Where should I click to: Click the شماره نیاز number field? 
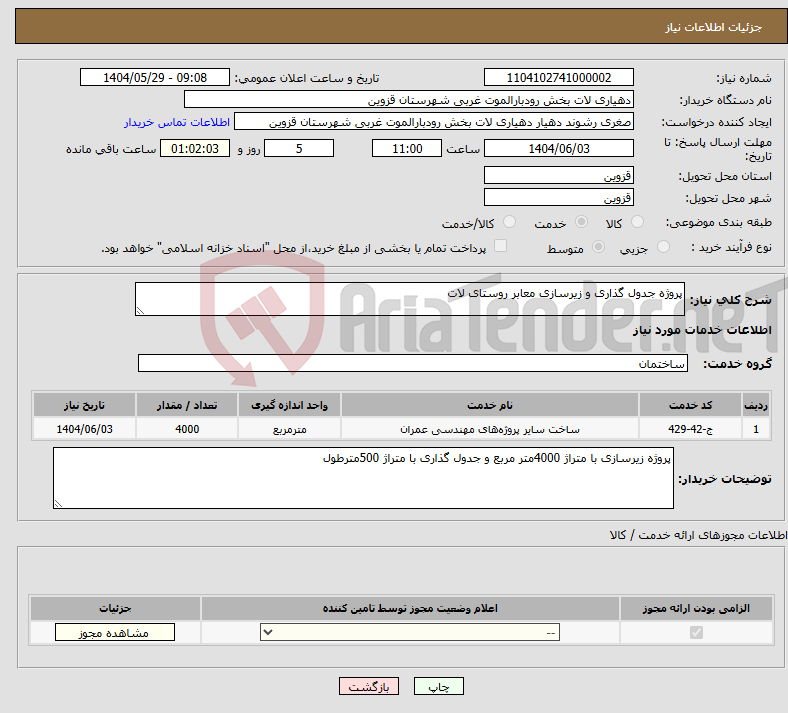pos(558,77)
